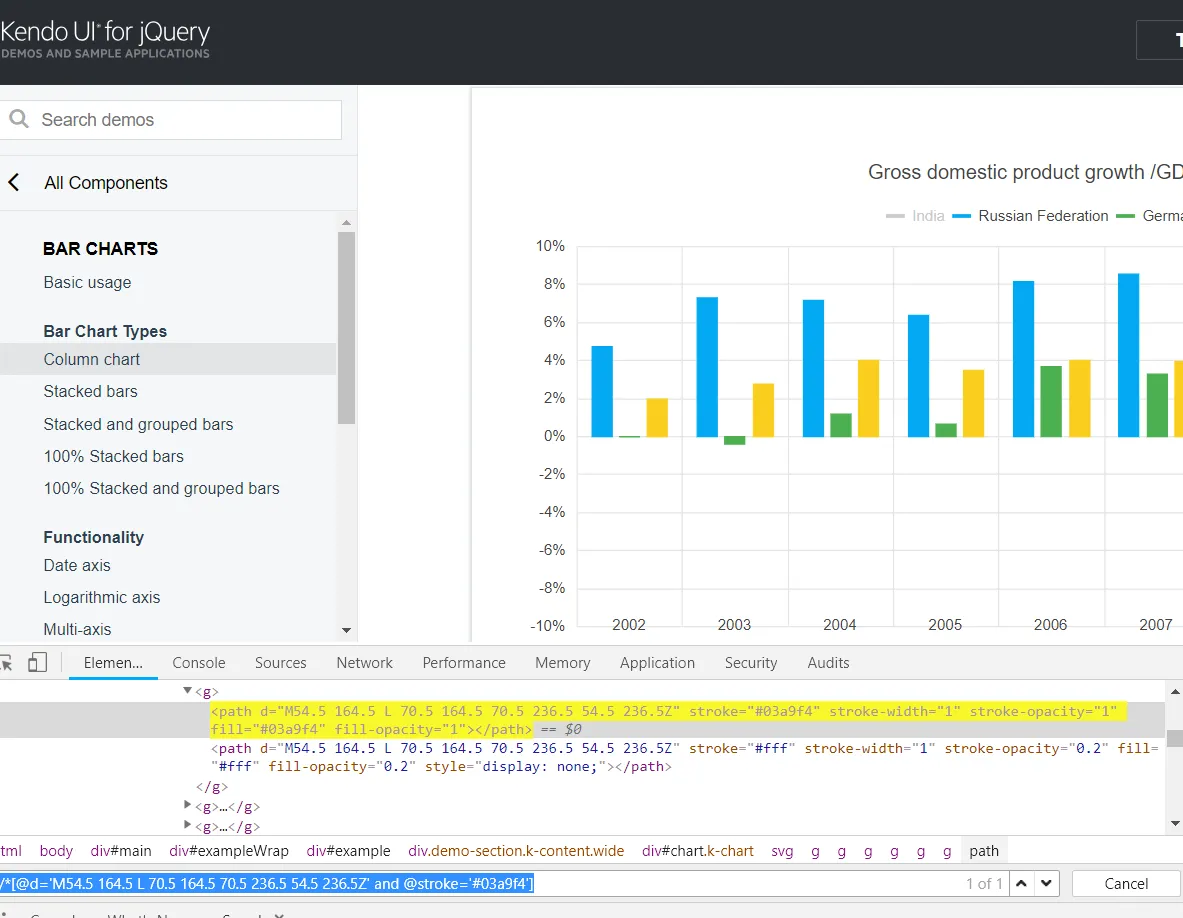Switch to the Application tab
This screenshot has width=1183, height=918.
pos(657,663)
